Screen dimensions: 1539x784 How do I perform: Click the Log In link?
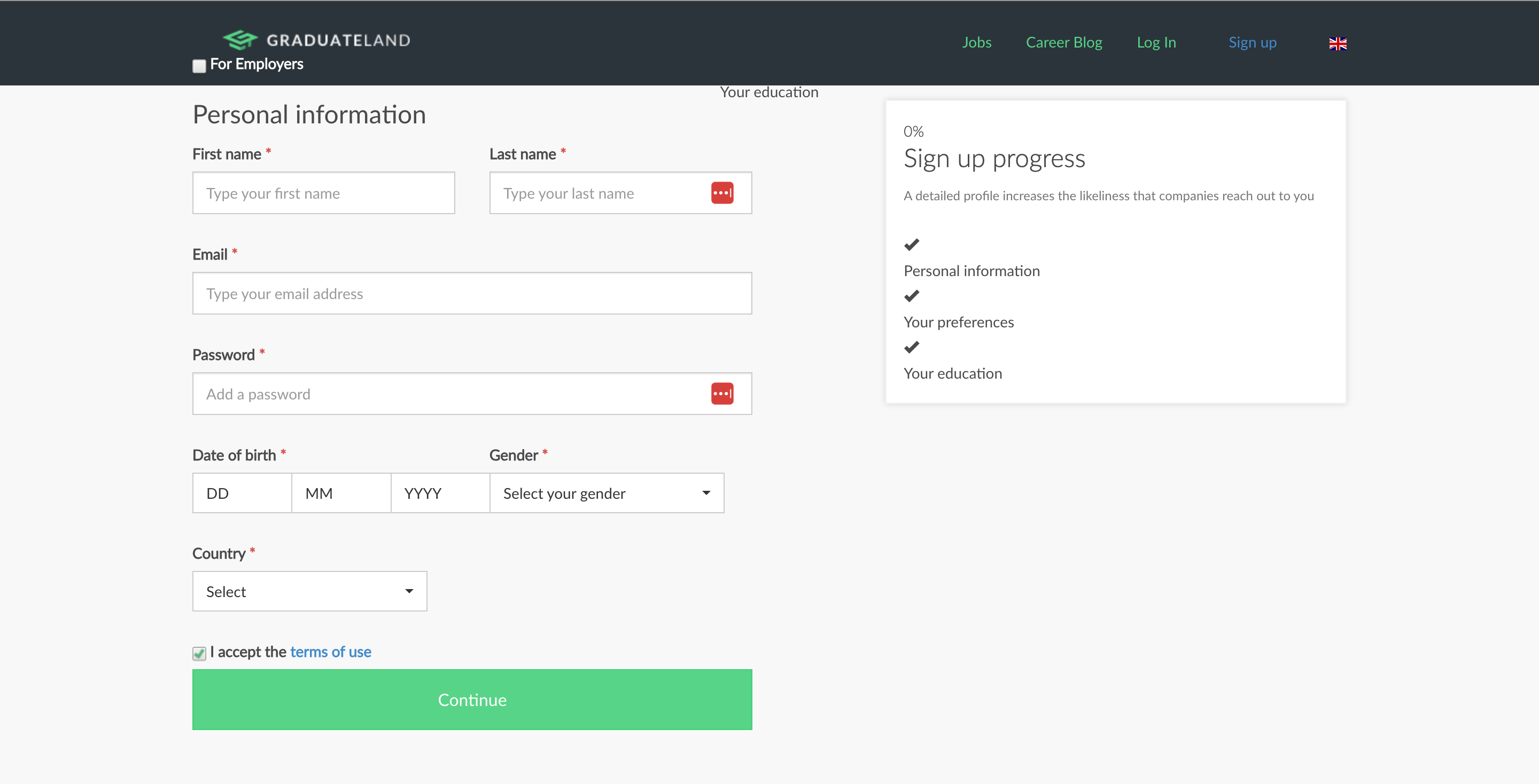tap(1156, 42)
